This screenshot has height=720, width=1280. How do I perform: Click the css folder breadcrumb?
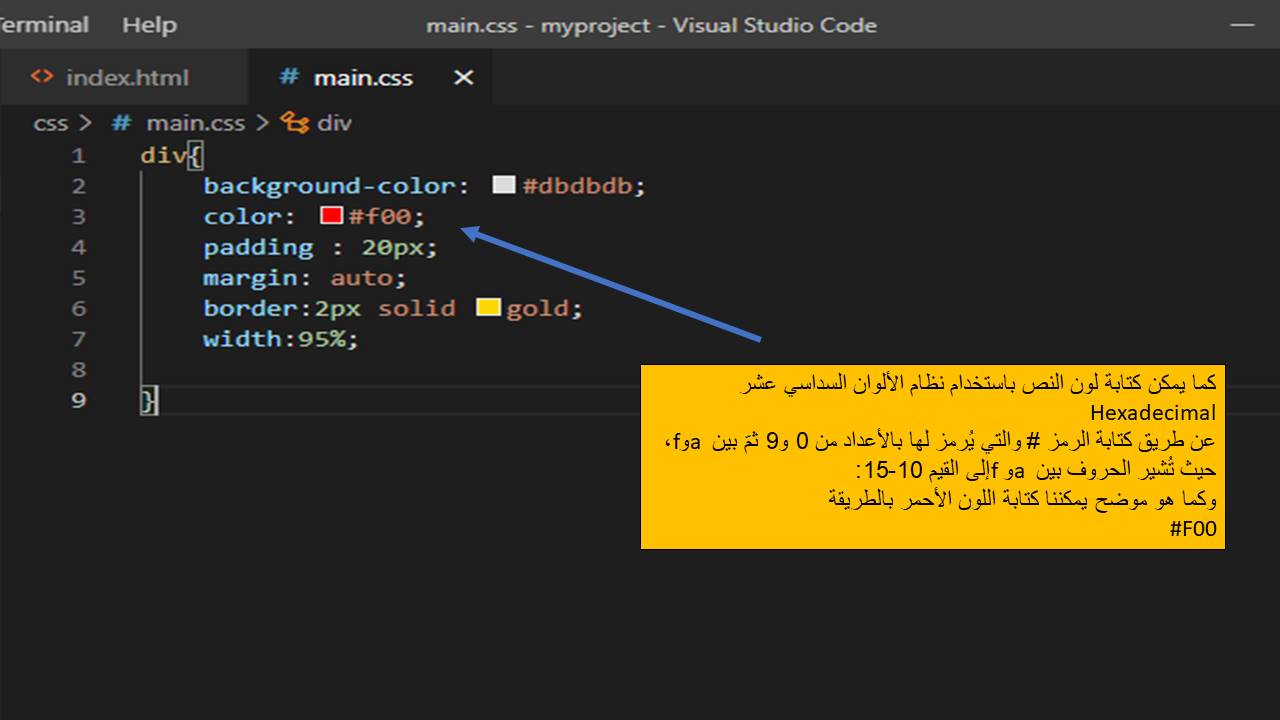click(x=50, y=123)
